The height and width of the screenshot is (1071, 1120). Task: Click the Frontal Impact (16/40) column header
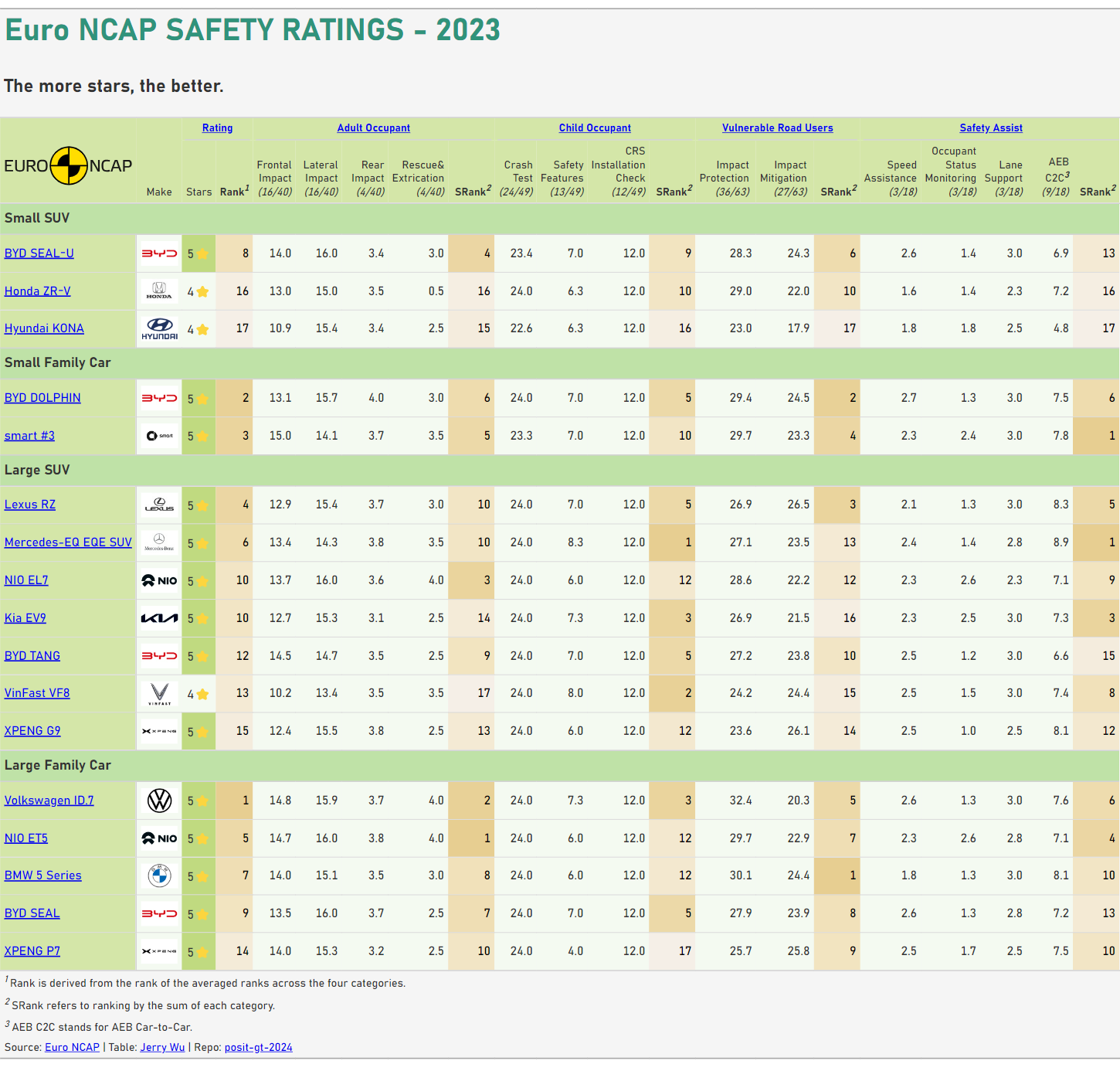point(275,178)
